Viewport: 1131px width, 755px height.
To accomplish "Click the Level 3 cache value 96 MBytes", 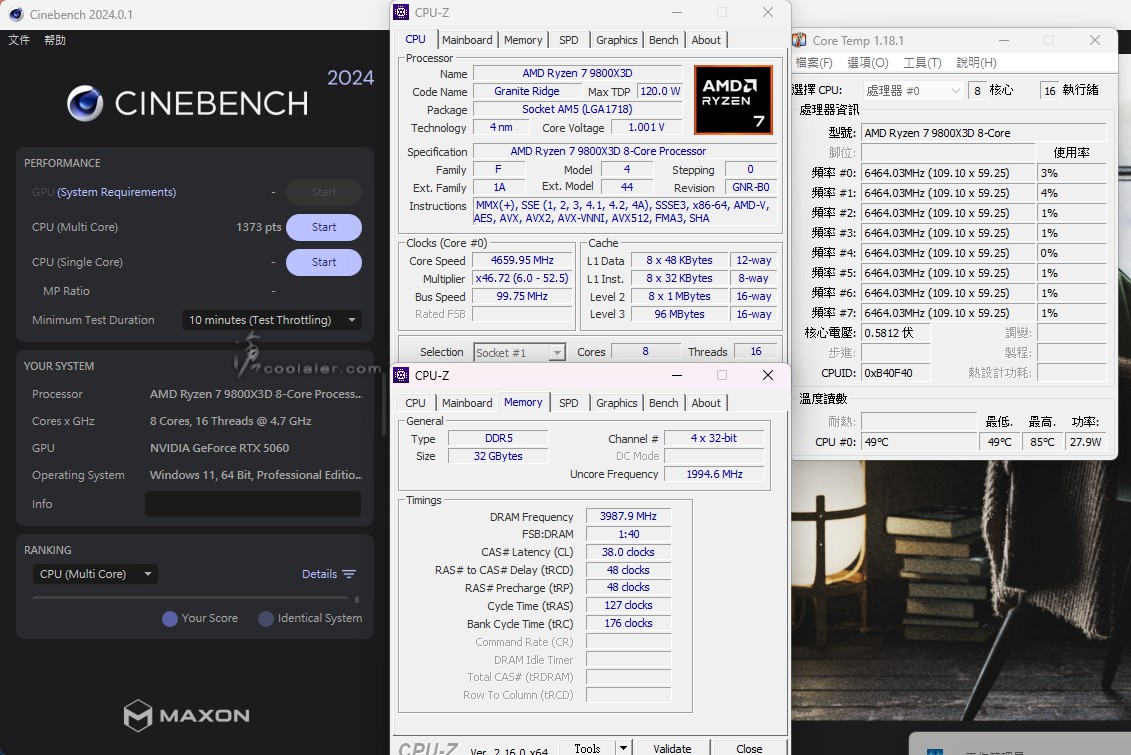I will pos(679,314).
